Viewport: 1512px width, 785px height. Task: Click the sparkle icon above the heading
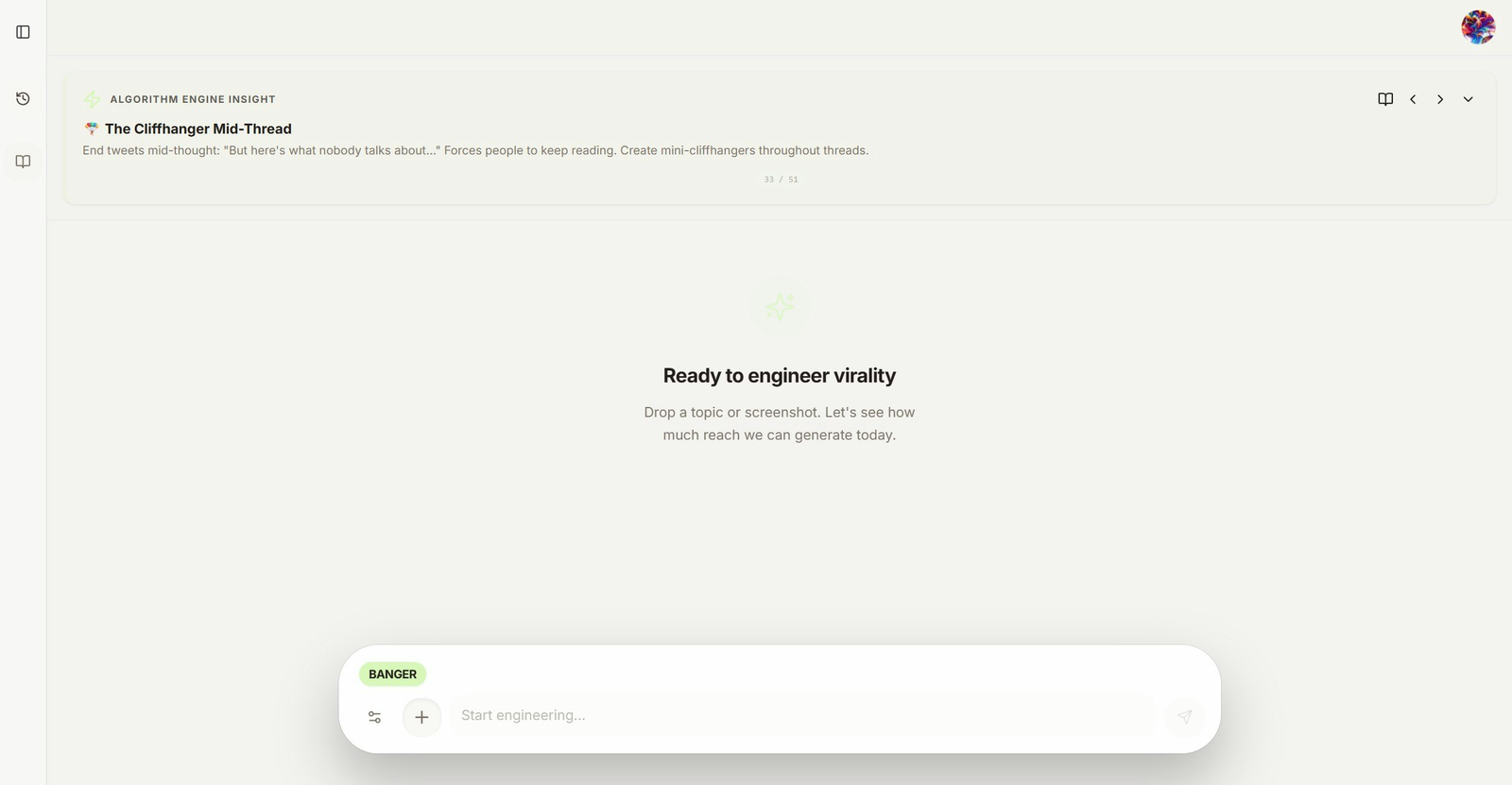coord(780,306)
